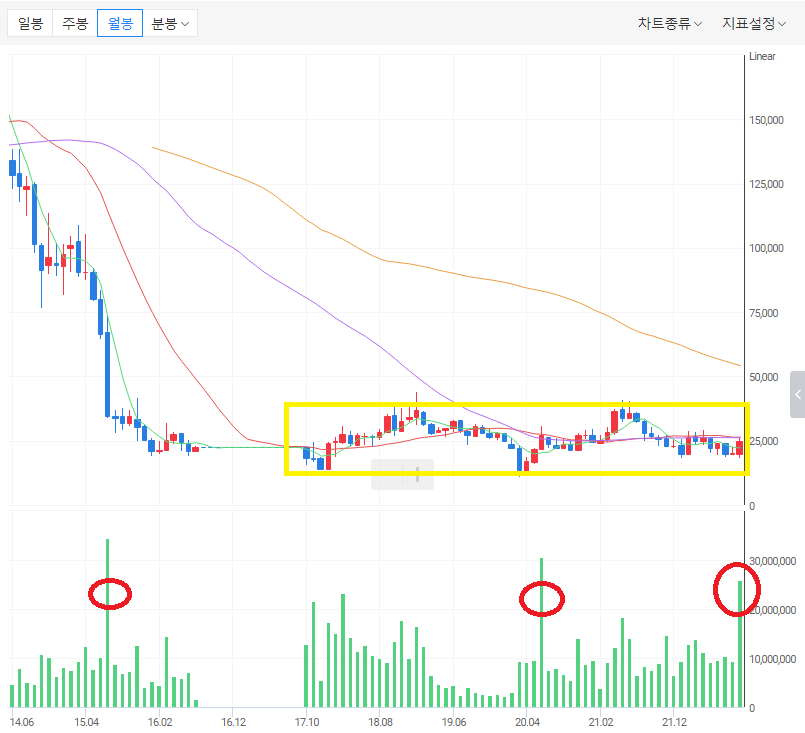Open the 분봉 minute chart dropdown
The height and width of the screenshot is (733, 805).
pyautogui.click(x=170, y=23)
